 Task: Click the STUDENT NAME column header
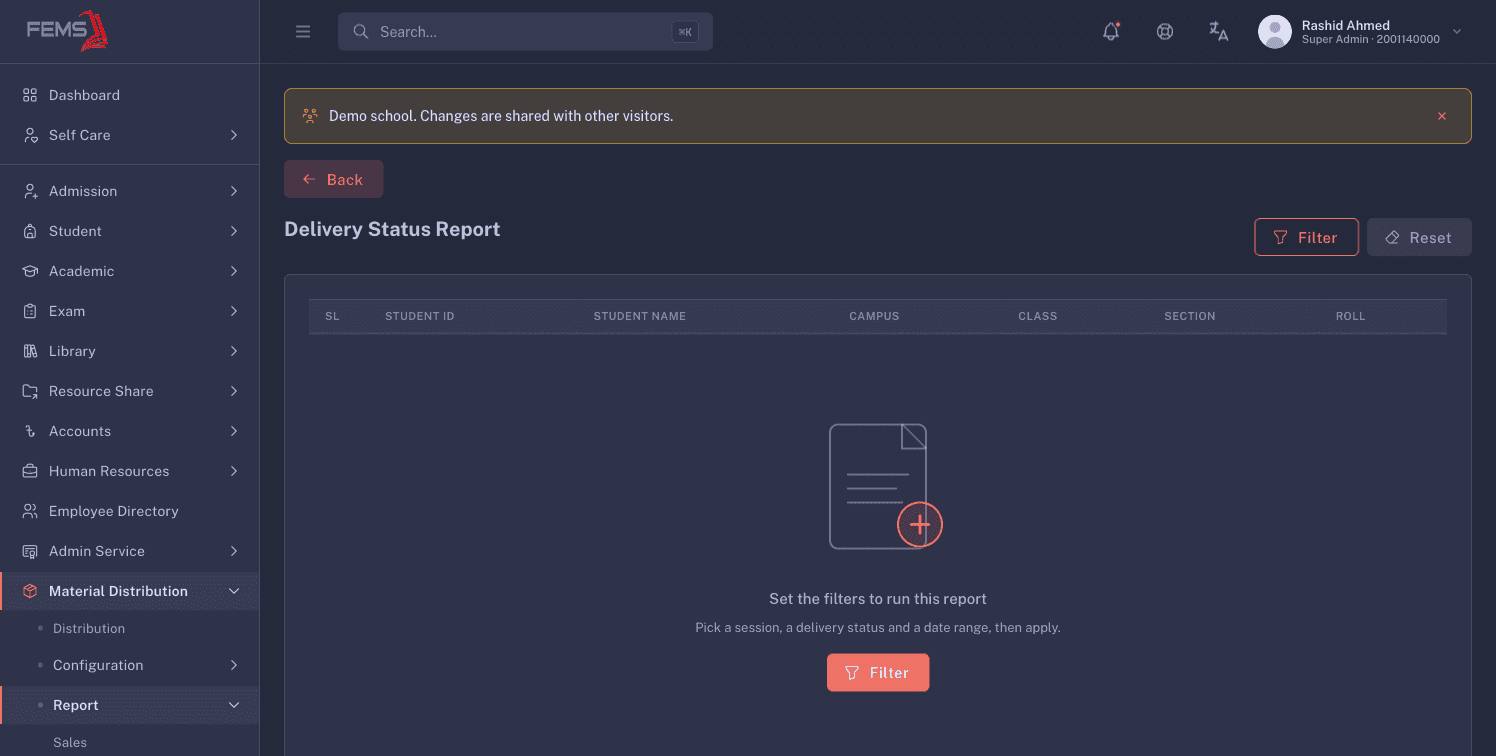click(x=640, y=316)
